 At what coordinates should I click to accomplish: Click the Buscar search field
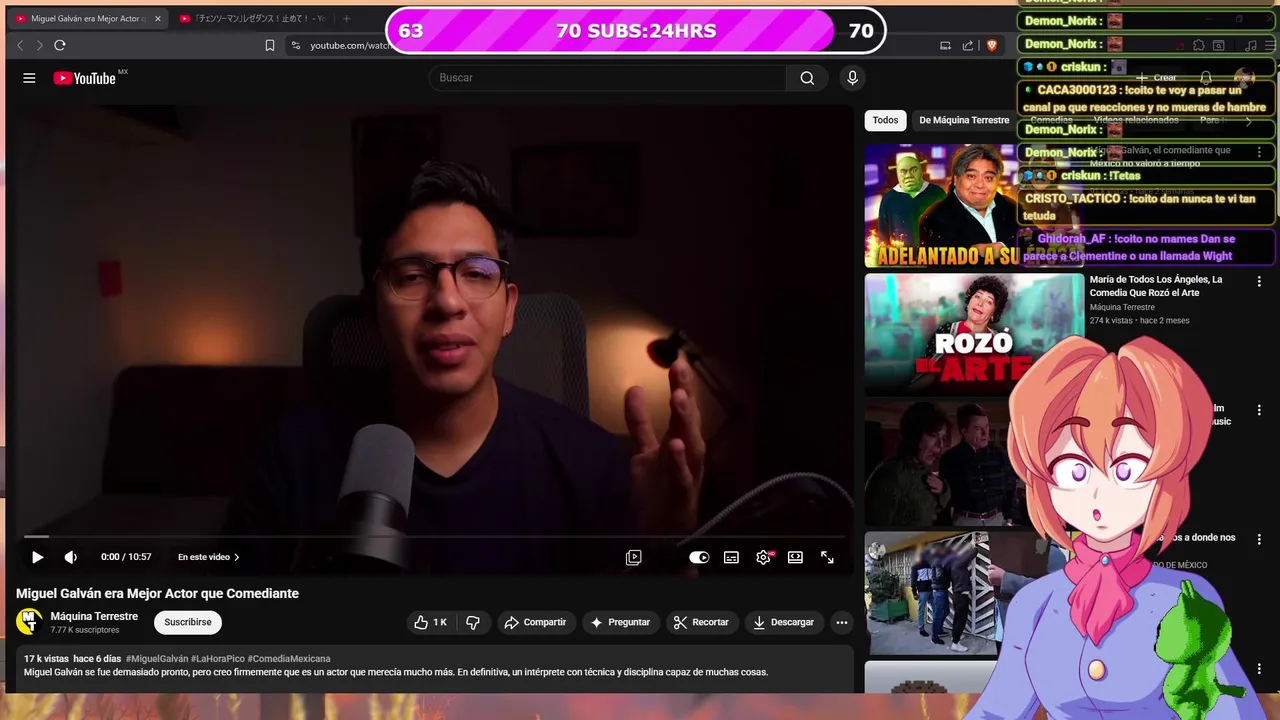[x=608, y=78]
